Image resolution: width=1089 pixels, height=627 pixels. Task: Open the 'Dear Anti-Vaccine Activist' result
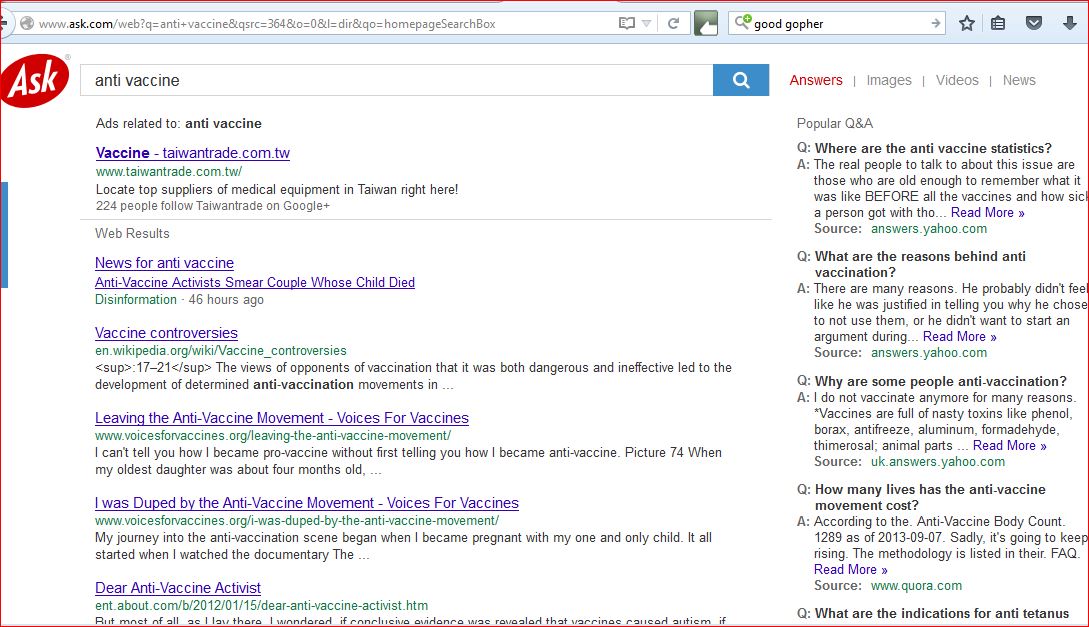click(178, 588)
